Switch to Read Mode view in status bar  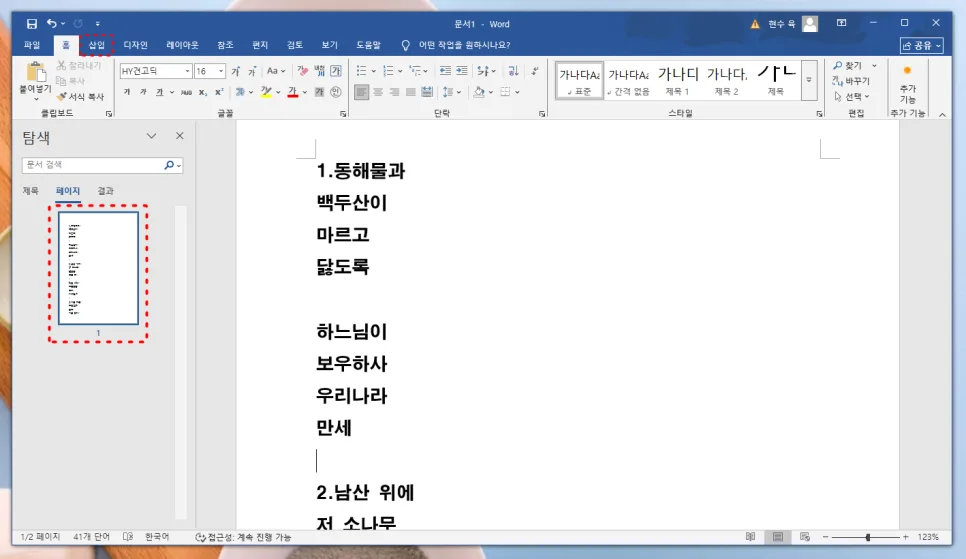[x=750, y=537]
